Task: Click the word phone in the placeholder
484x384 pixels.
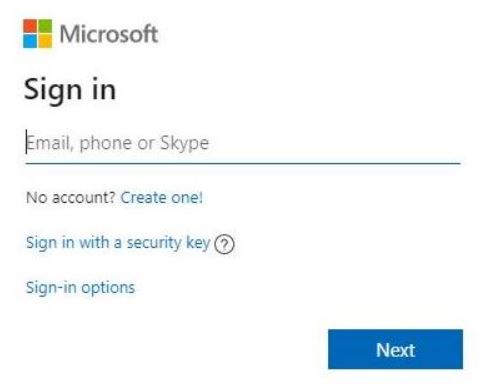Action: (106, 144)
